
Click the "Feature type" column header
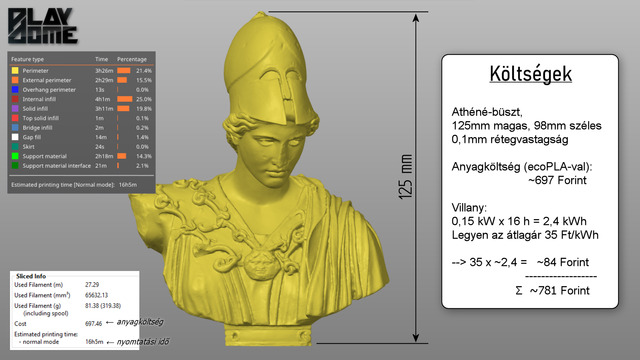27,60
